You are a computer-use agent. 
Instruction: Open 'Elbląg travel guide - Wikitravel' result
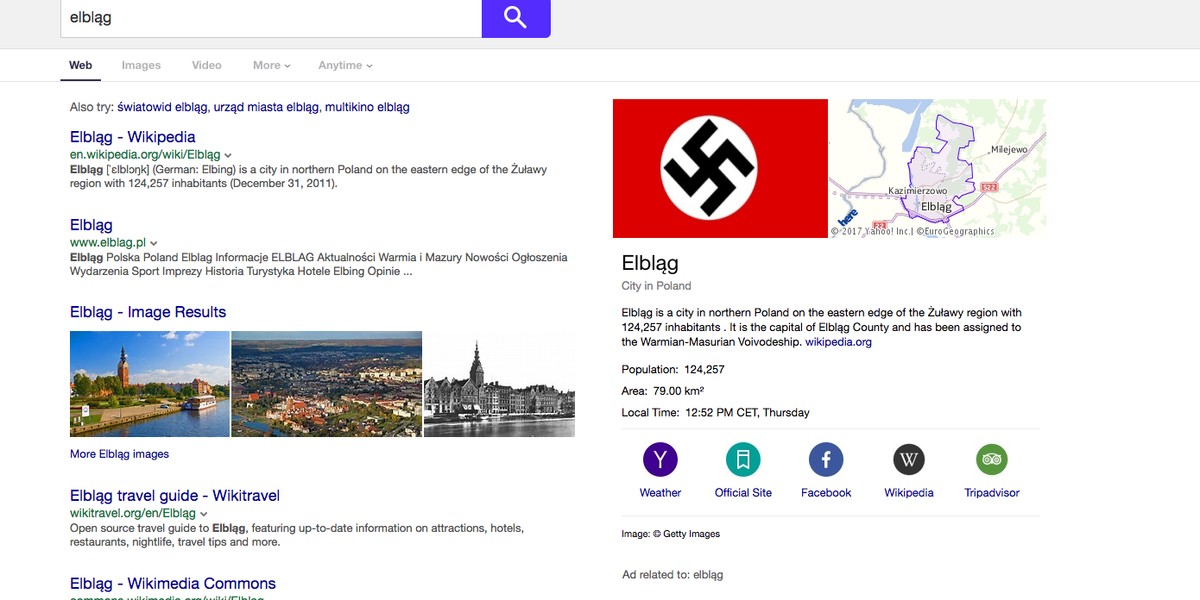point(175,496)
